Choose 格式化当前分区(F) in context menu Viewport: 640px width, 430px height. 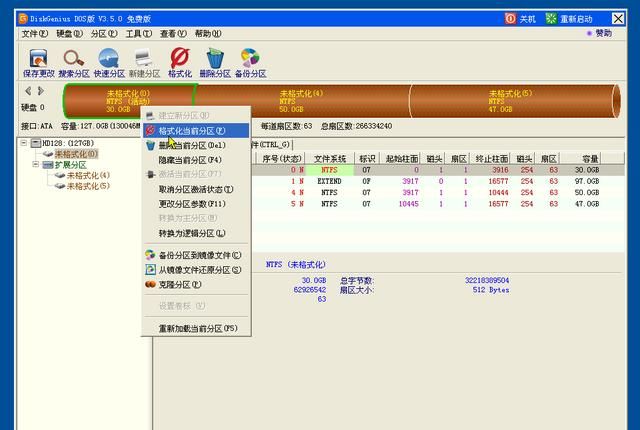click(x=196, y=131)
